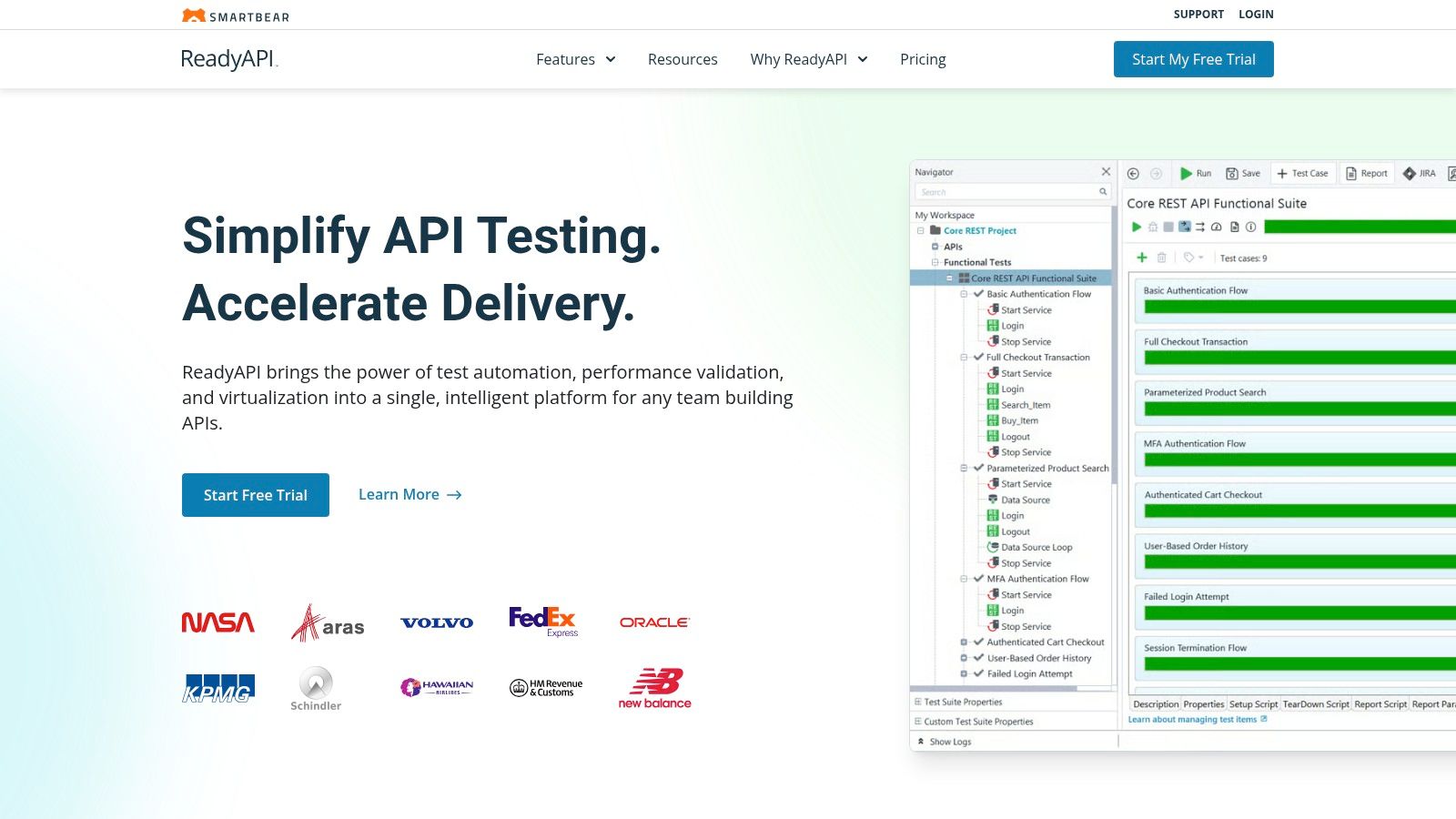This screenshot has width=1456, height=819.
Task: Open the Report toolbar button
Action: (x=1367, y=174)
